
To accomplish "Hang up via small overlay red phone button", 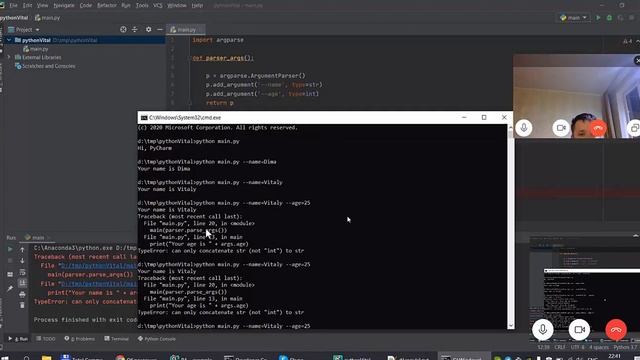I will pos(598,128).
